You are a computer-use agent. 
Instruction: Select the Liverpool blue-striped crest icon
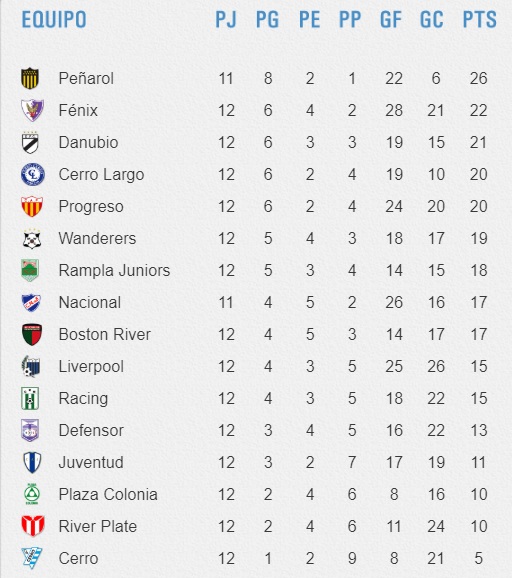tap(31, 366)
